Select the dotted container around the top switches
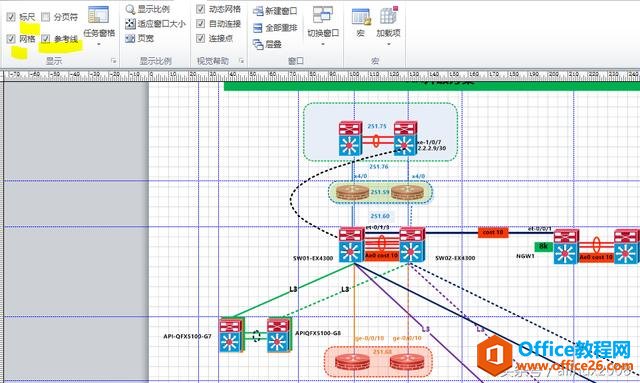640x383 pixels. [x=380, y=131]
